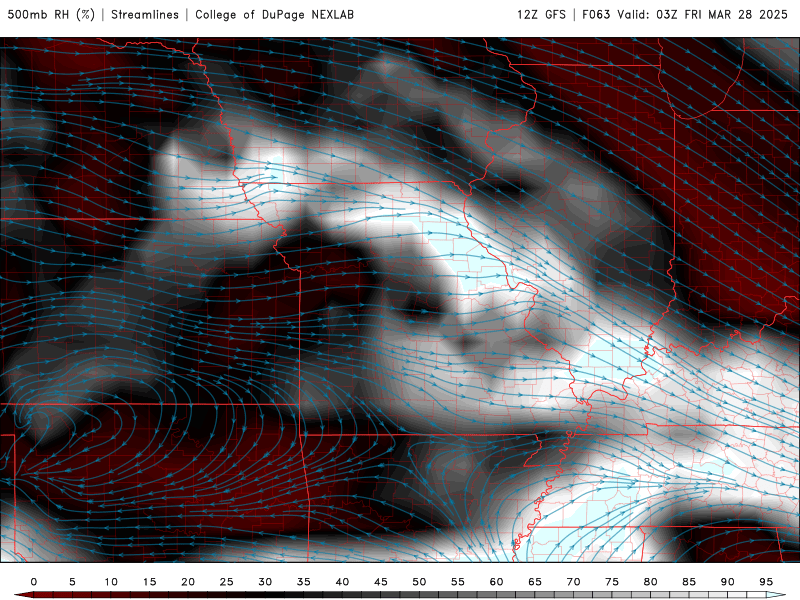800x600 pixels.
Task: Click the "15" colorbar scale label
Action: [x=149, y=582]
